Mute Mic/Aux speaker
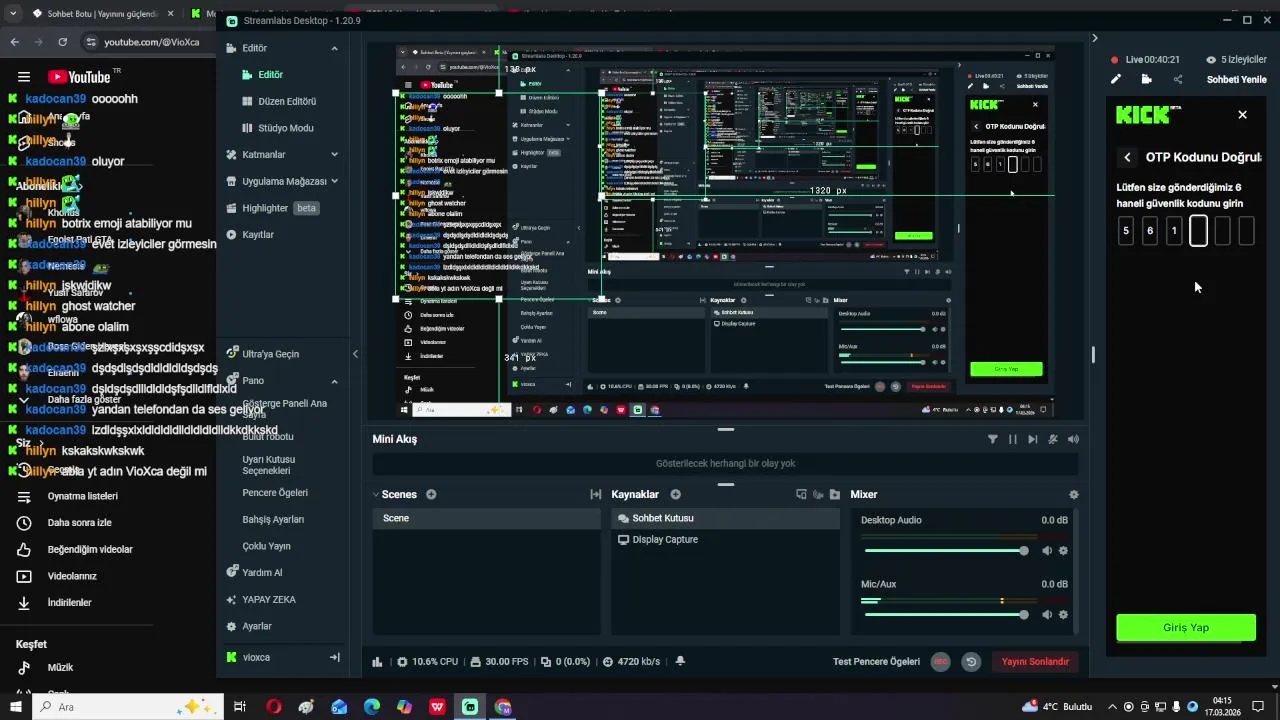The width and height of the screenshot is (1280, 720). (1047, 615)
